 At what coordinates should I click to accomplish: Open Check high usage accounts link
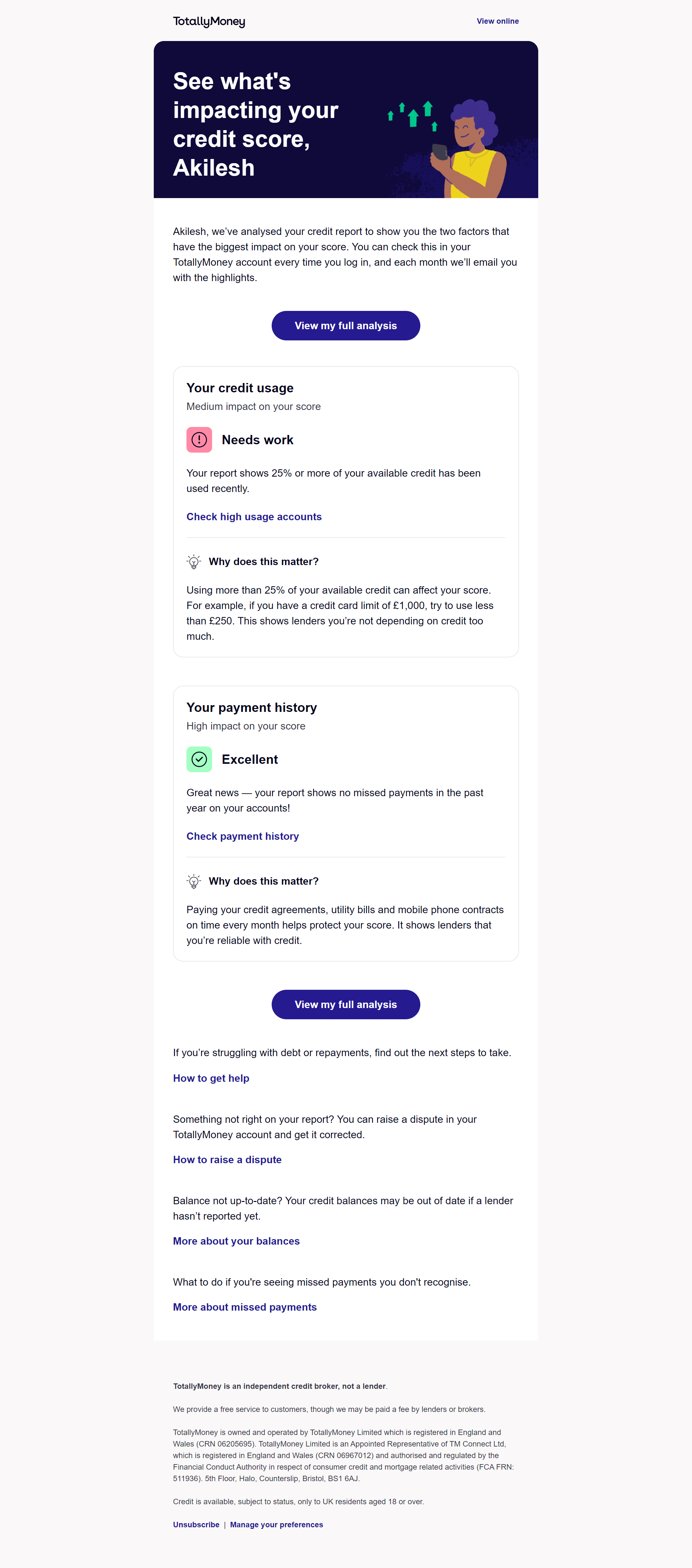(254, 517)
